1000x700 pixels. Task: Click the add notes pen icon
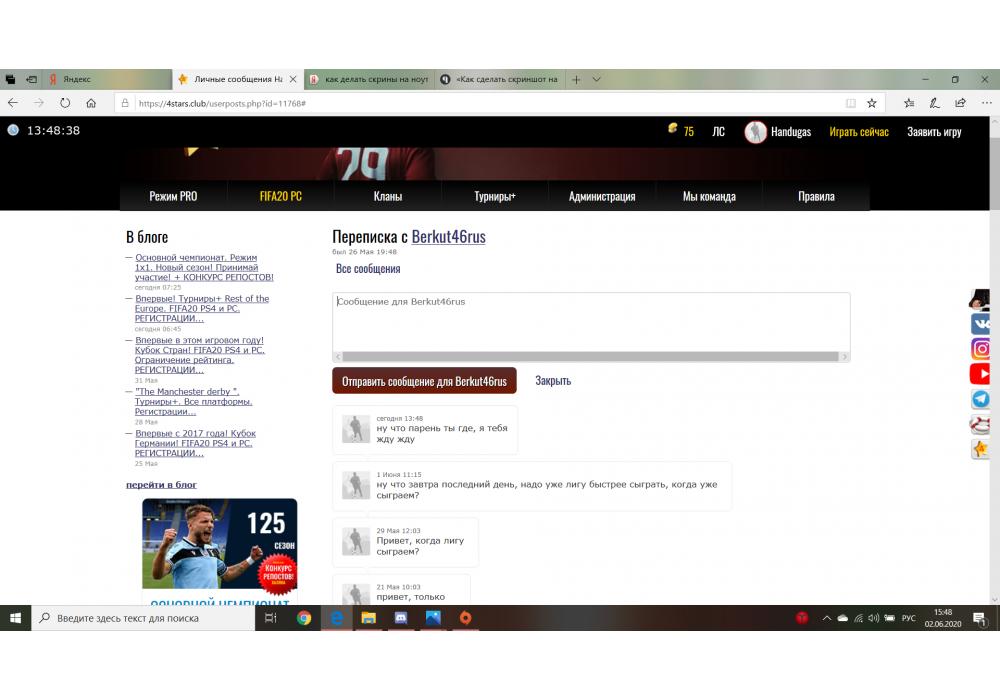pyautogui.click(x=934, y=103)
